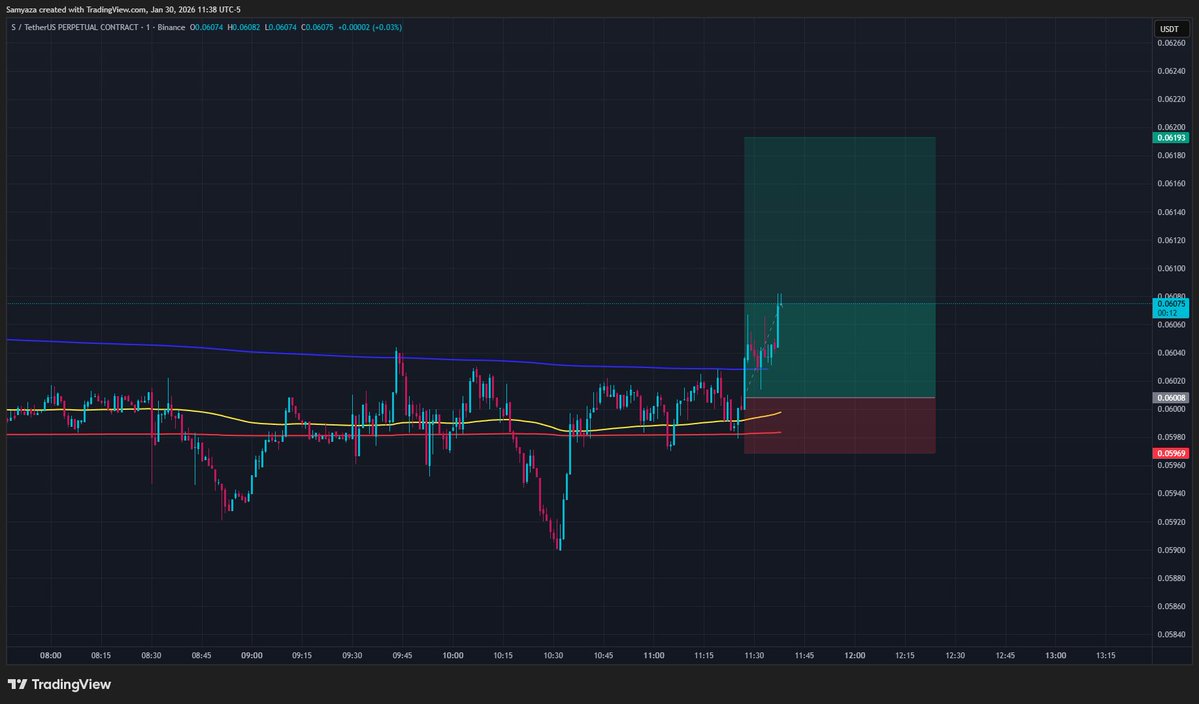Click the 10:00 time axis label
The image size is (1199, 704).
(453, 656)
